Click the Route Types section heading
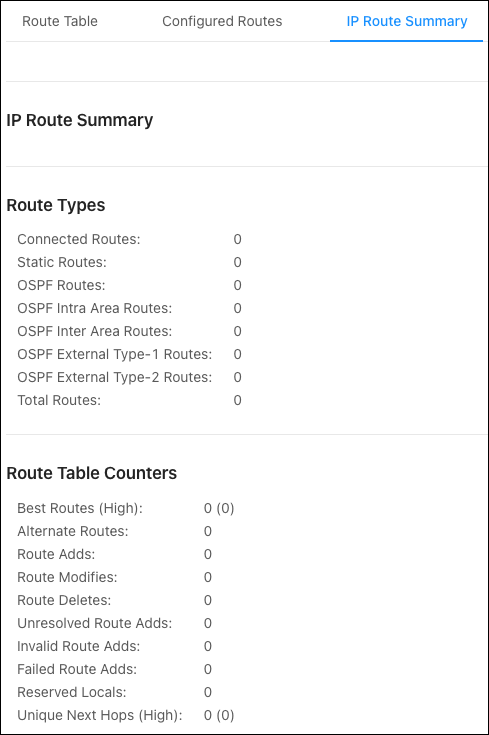The width and height of the screenshot is (489, 735). point(56,205)
